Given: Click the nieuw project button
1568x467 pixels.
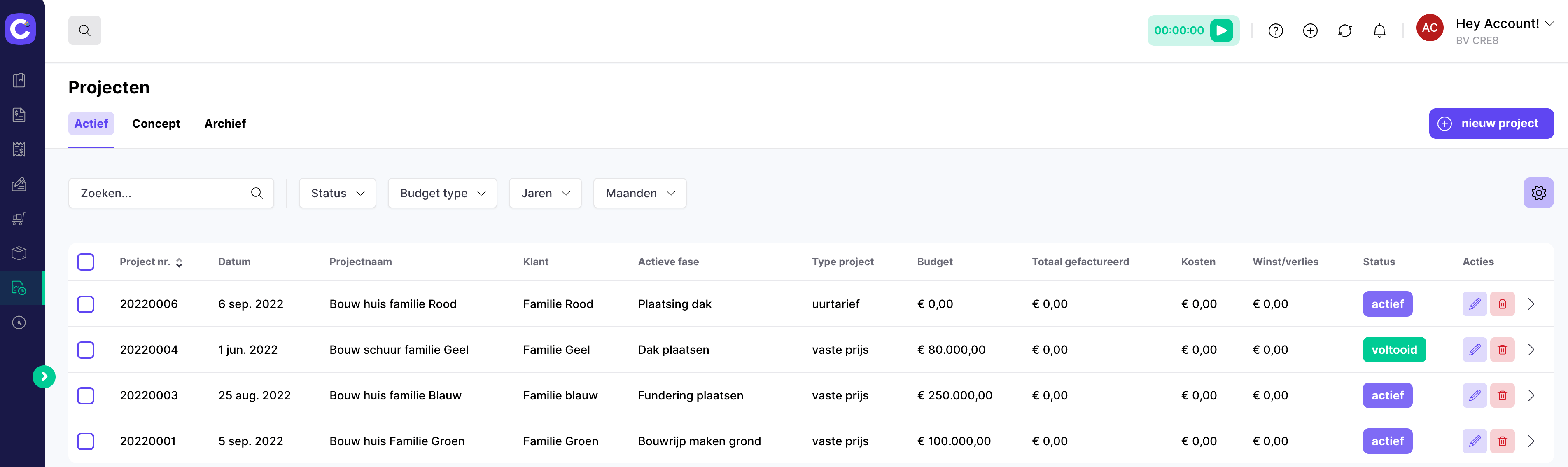Looking at the screenshot, I should click(1491, 124).
